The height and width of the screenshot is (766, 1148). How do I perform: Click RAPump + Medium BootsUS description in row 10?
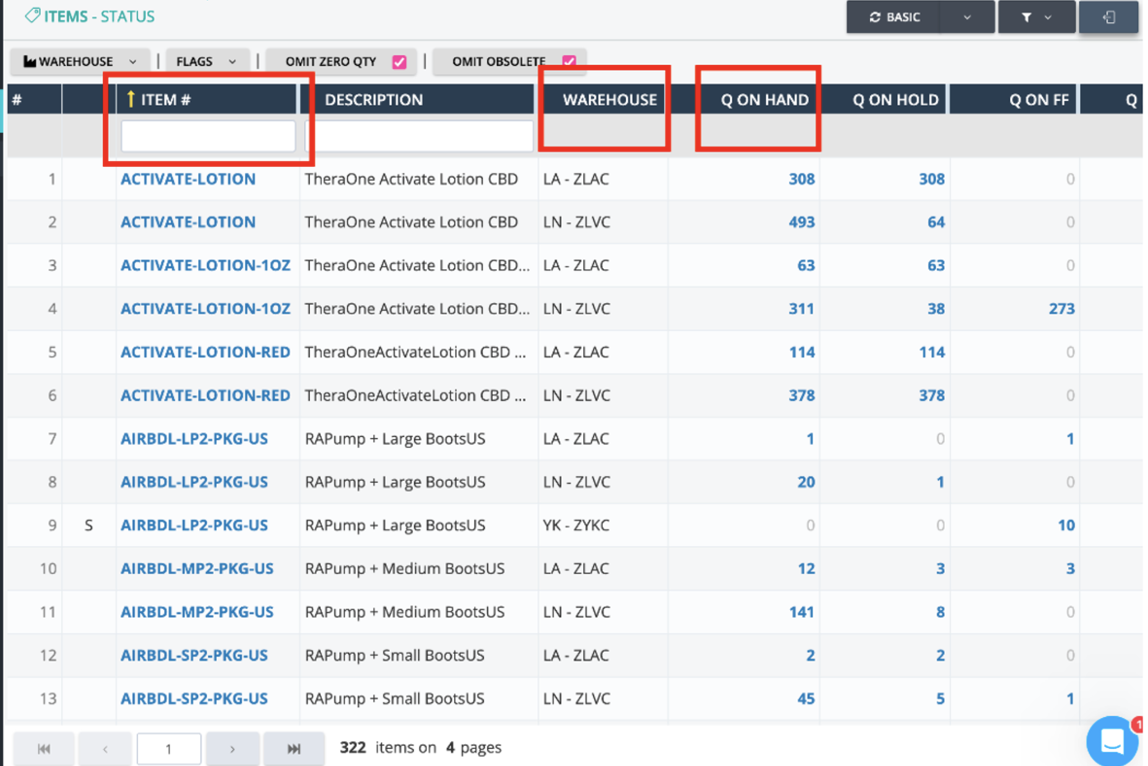(x=405, y=568)
